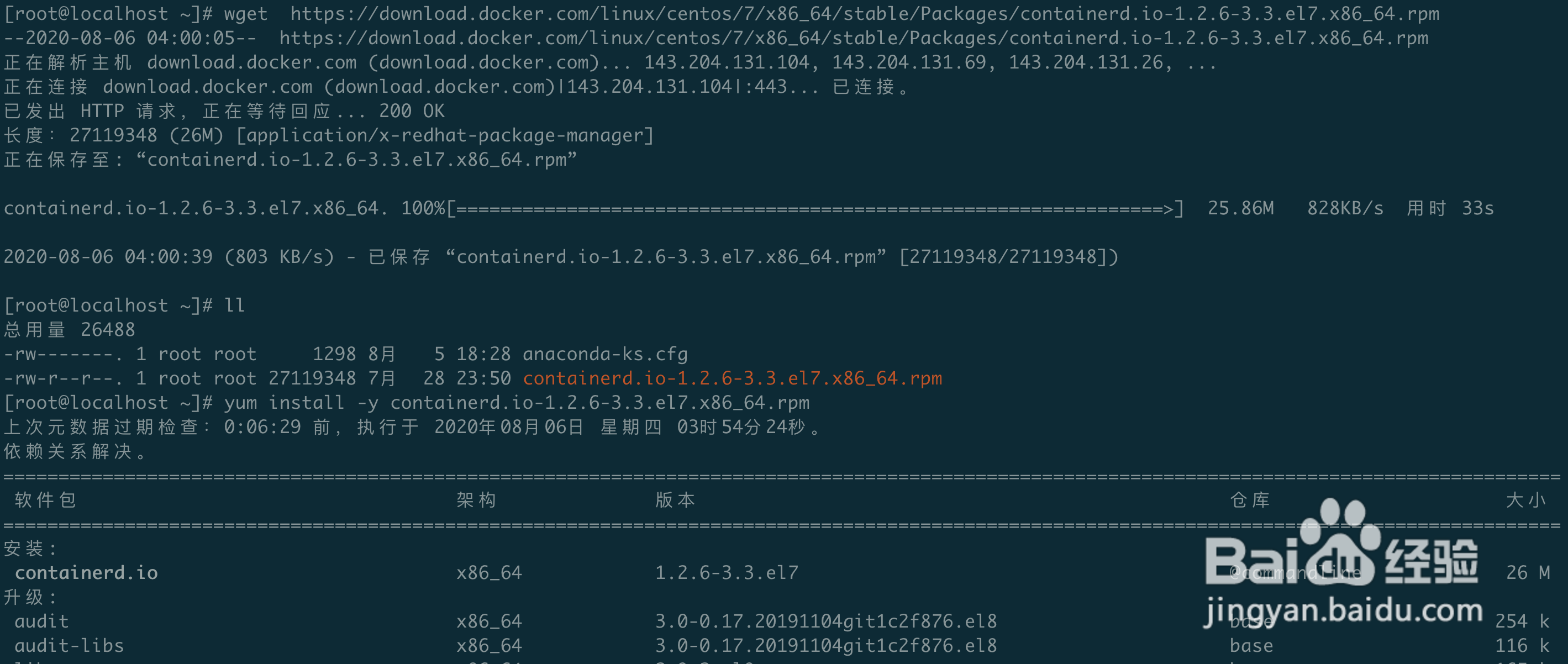Click the anaconda-ks.cfg file name
Image resolution: width=1568 pixels, height=664 pixels.
coord(605,354)
